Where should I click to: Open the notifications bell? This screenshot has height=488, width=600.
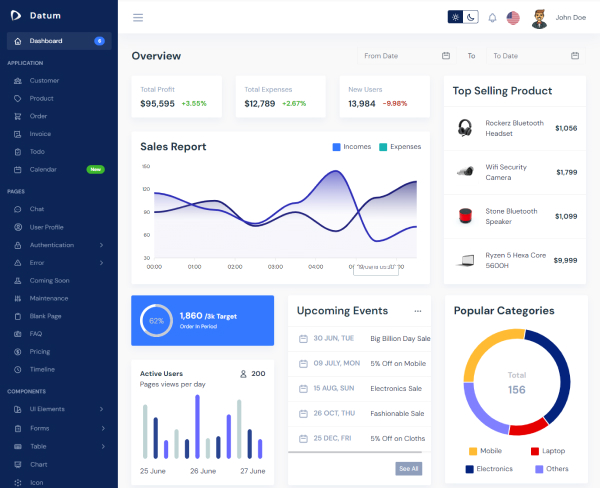tap(492, 17)
